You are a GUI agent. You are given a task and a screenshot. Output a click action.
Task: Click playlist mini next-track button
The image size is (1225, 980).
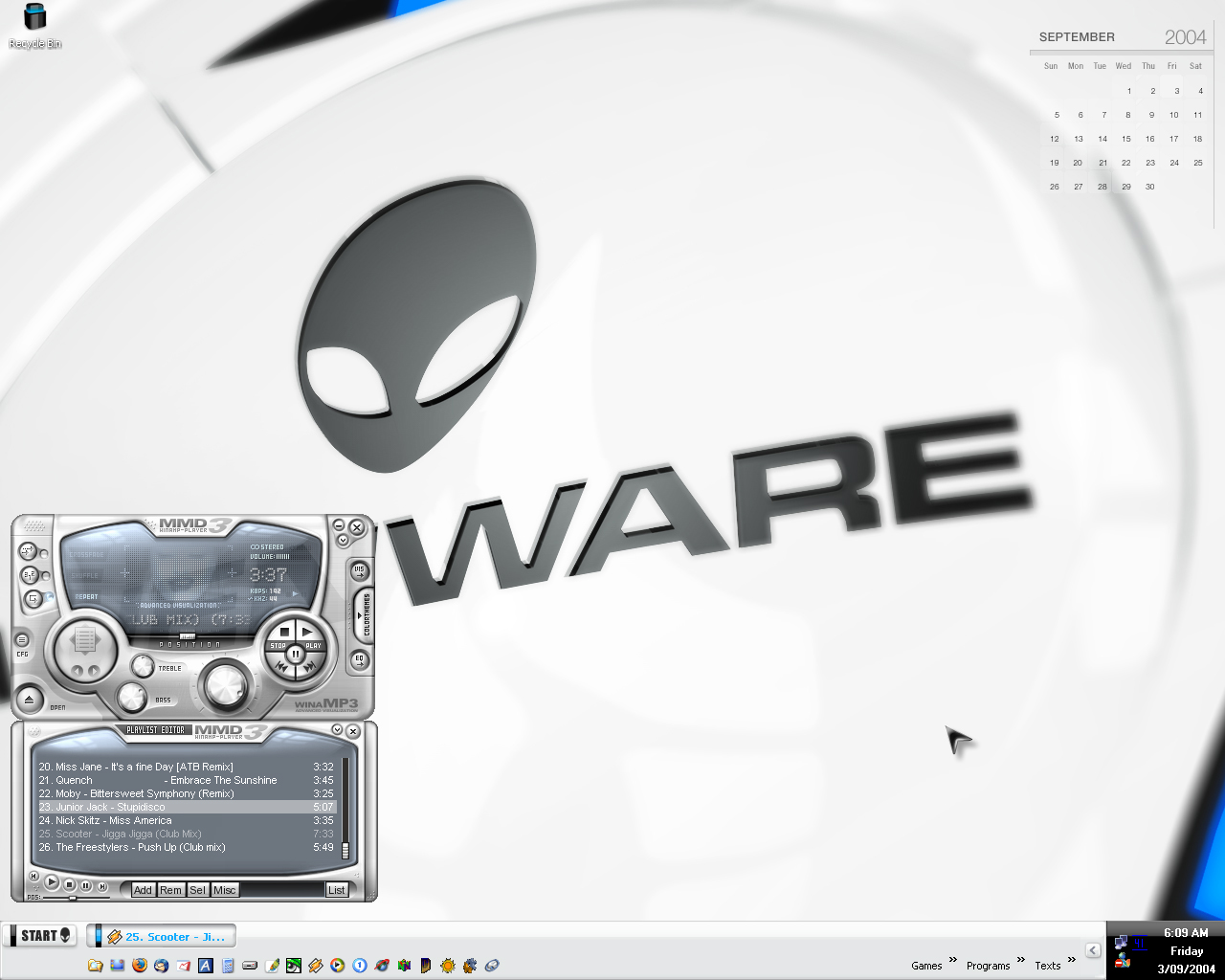tap(102, 886)
